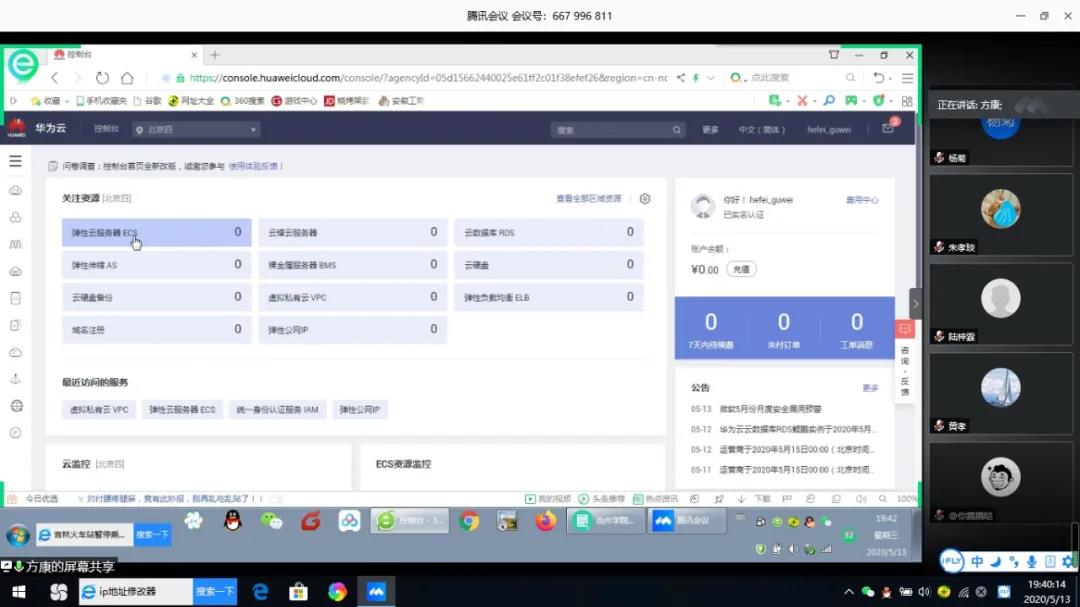
Task: Show hidden icons chevron in local system tray
Action: tap(849, 592)
